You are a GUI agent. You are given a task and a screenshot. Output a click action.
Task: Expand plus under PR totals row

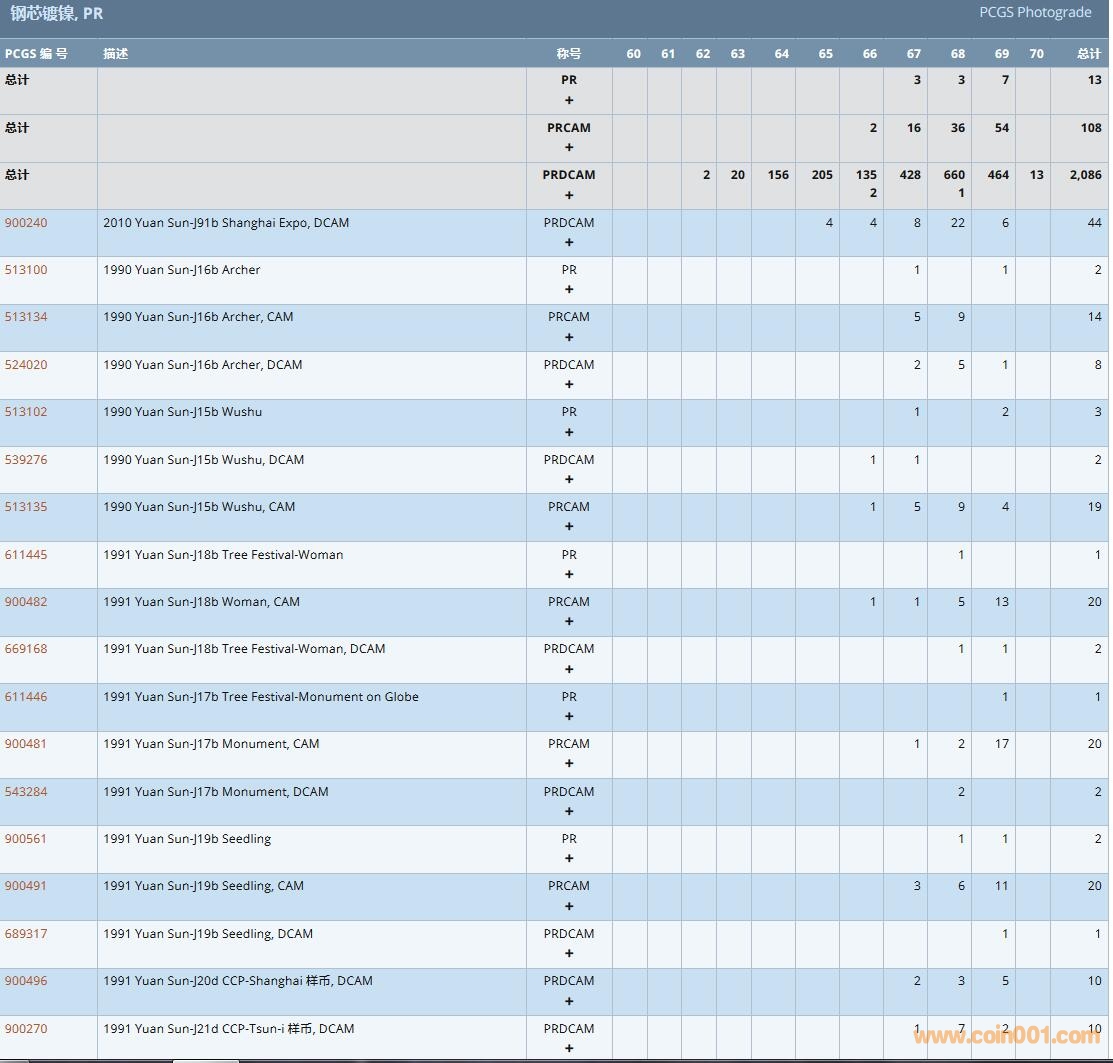(569, 100)
